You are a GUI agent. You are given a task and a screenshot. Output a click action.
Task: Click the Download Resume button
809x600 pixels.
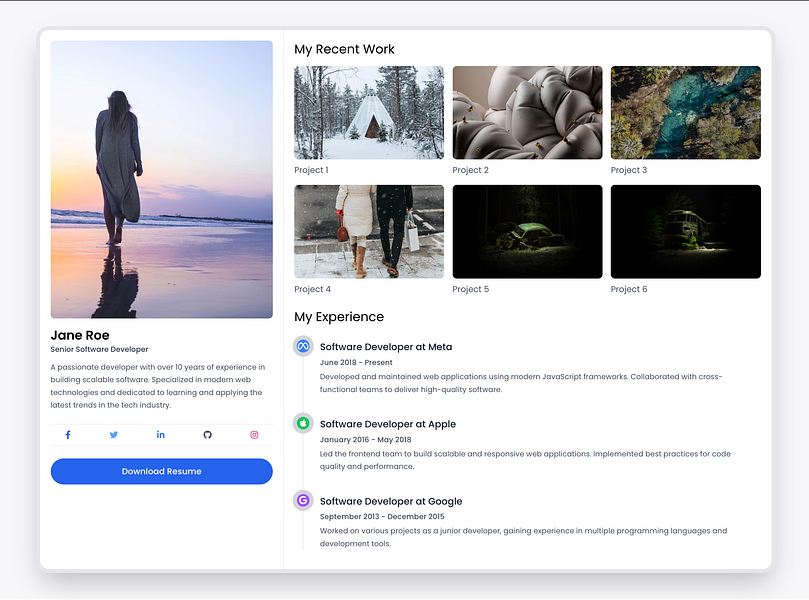[x=161, y=471]
